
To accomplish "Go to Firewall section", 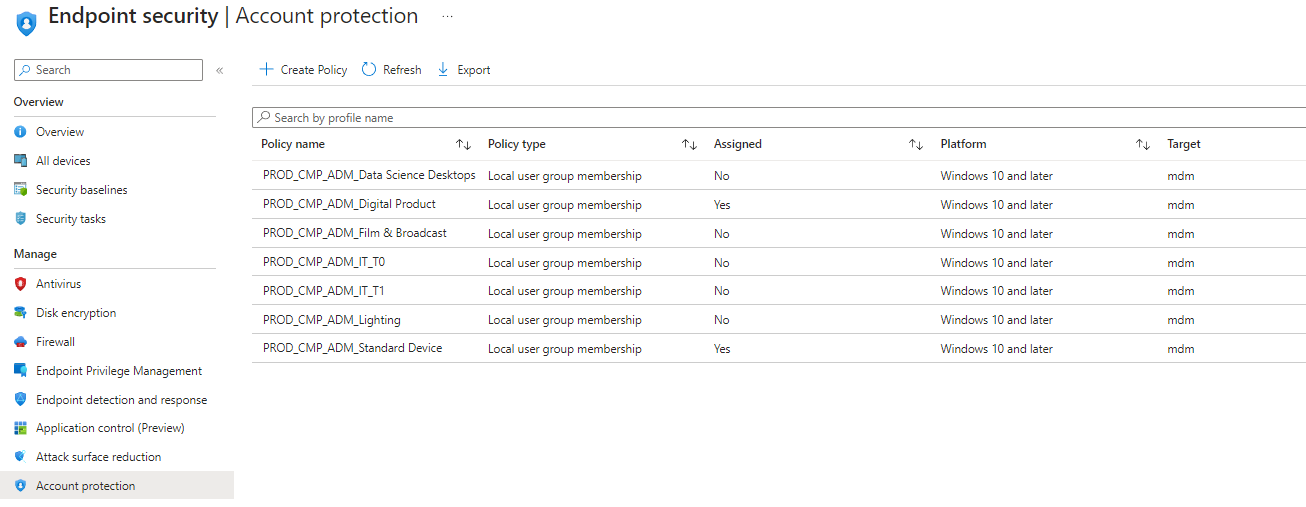I will (x=55, y=342).
